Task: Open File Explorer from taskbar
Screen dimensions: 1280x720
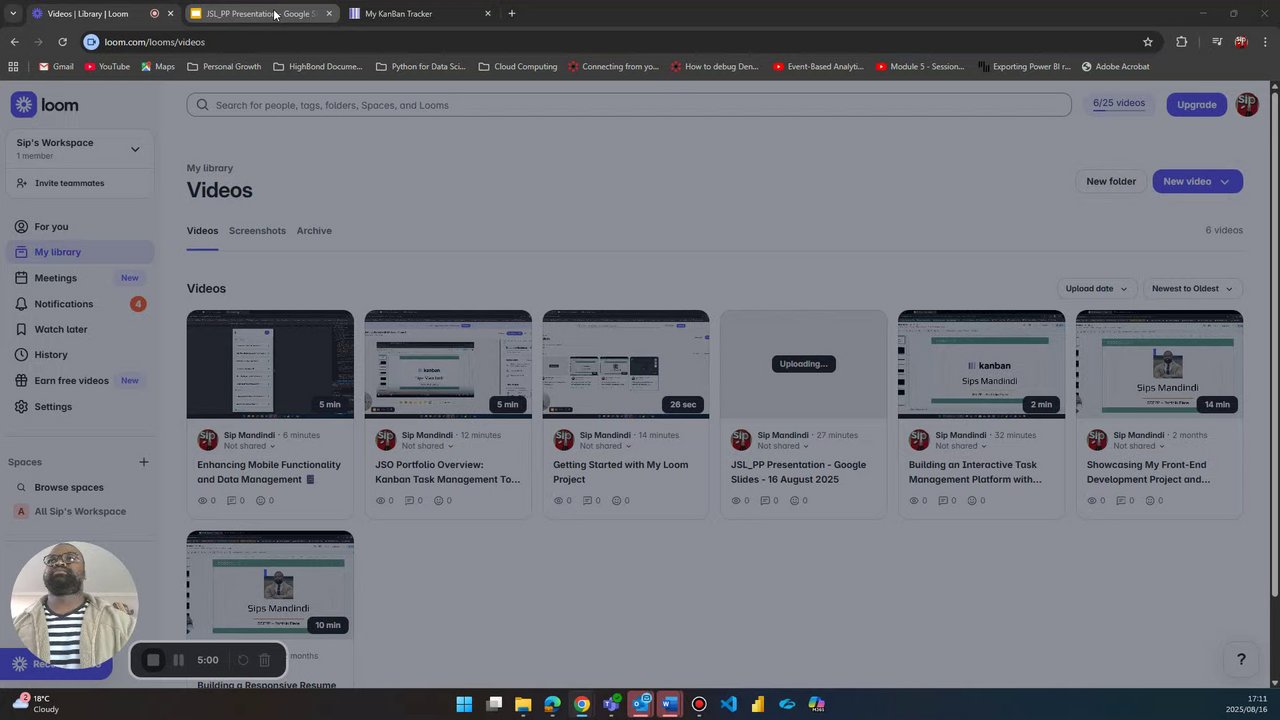Action: pyautogui.click(x=523, y=704)
